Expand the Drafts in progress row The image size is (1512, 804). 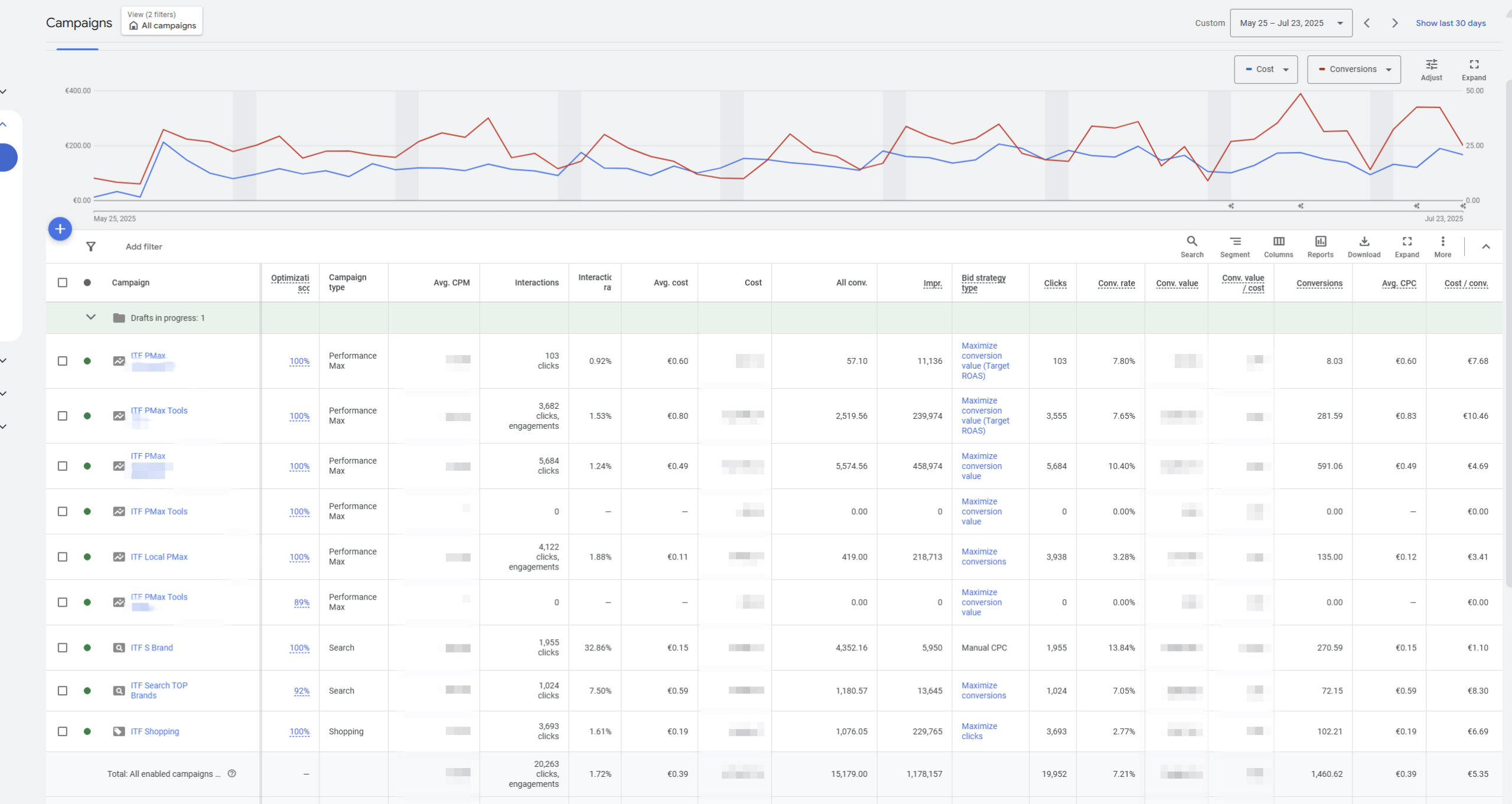click(91, 317)
